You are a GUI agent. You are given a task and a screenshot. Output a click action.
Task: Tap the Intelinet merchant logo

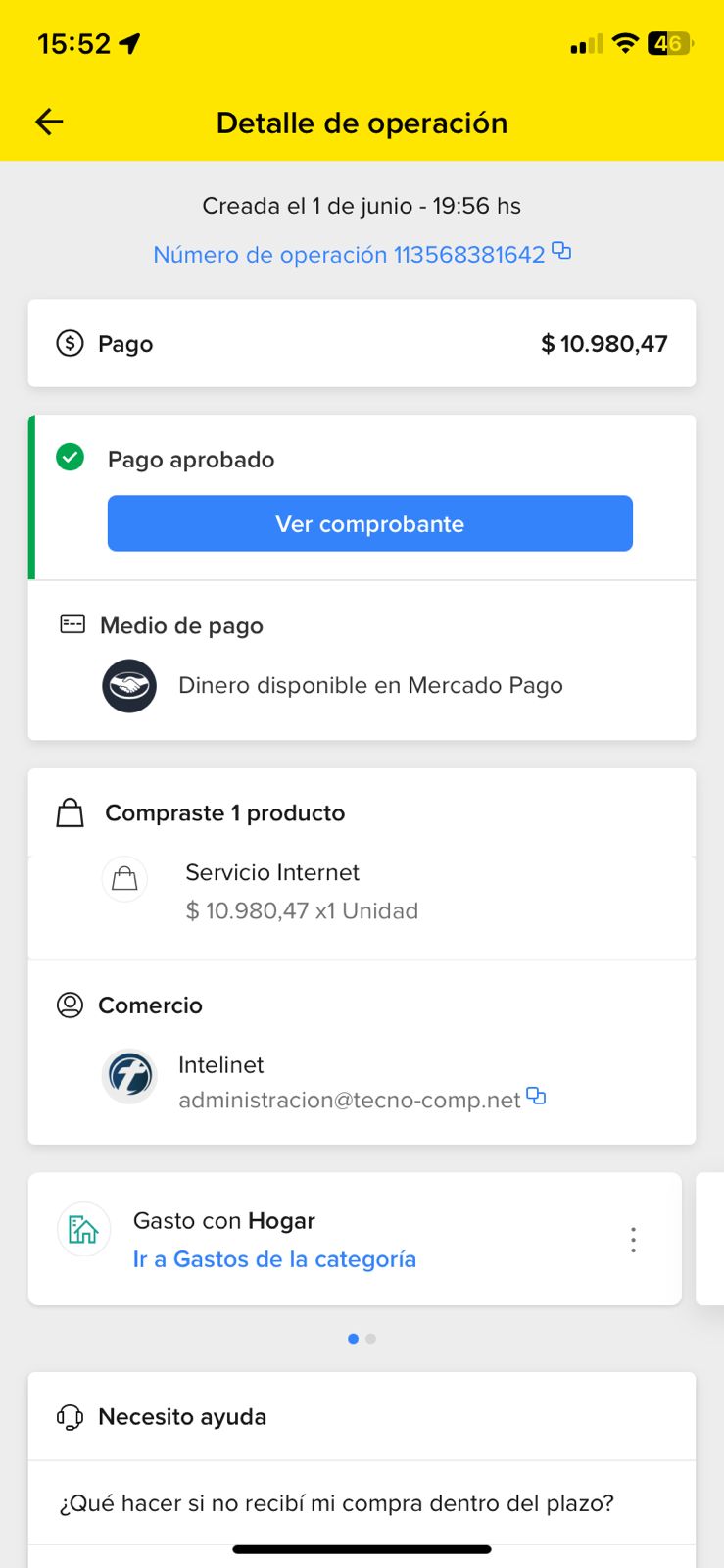pyautogui.click(x=129, y=1076)
